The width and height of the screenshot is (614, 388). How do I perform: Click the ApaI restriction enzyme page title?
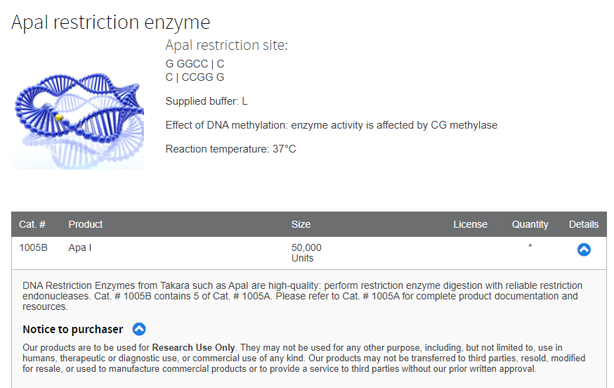click(111, 22)
